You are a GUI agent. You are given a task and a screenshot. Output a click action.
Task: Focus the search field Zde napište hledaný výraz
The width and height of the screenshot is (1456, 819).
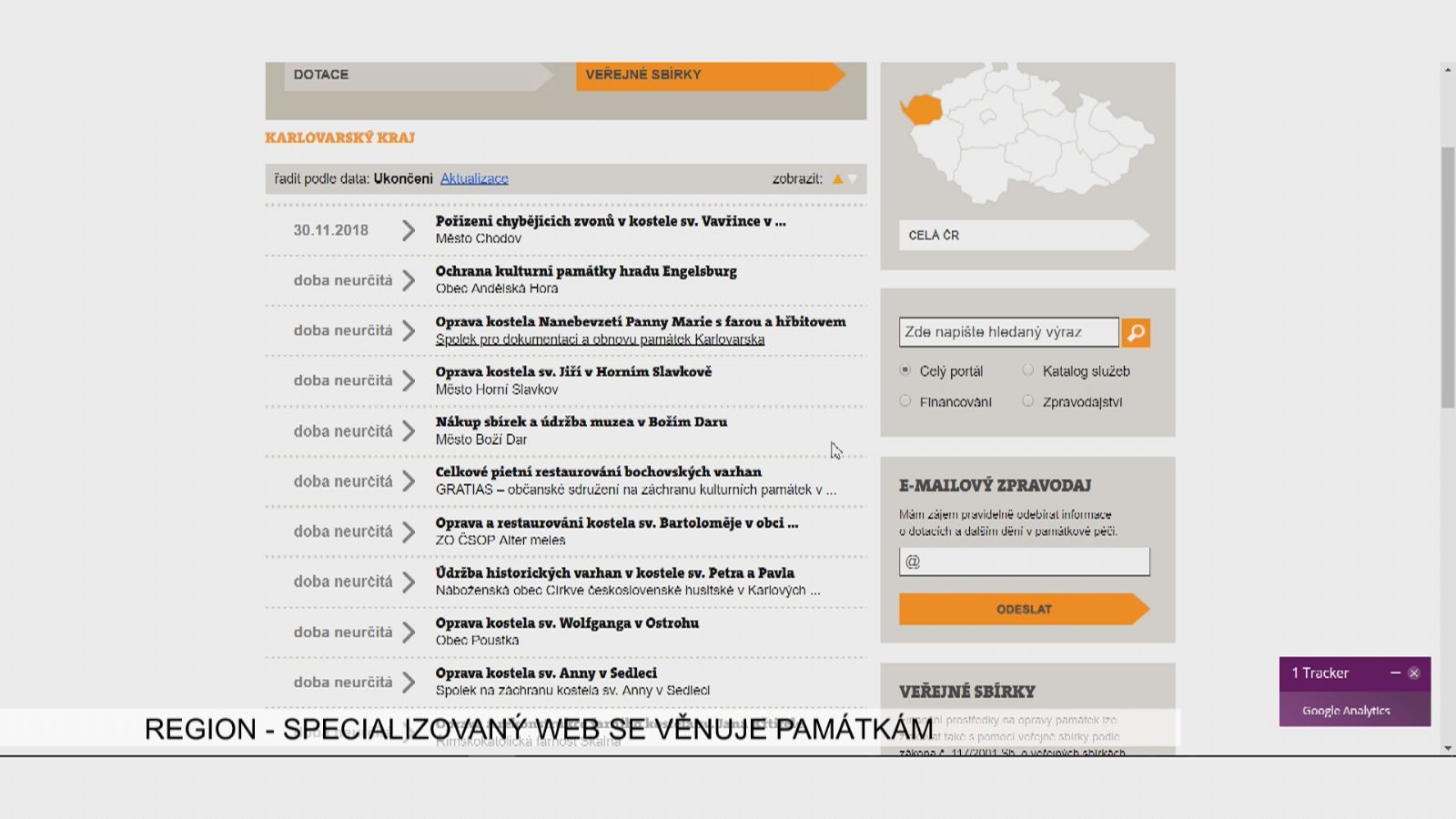tap(1009, 332)
